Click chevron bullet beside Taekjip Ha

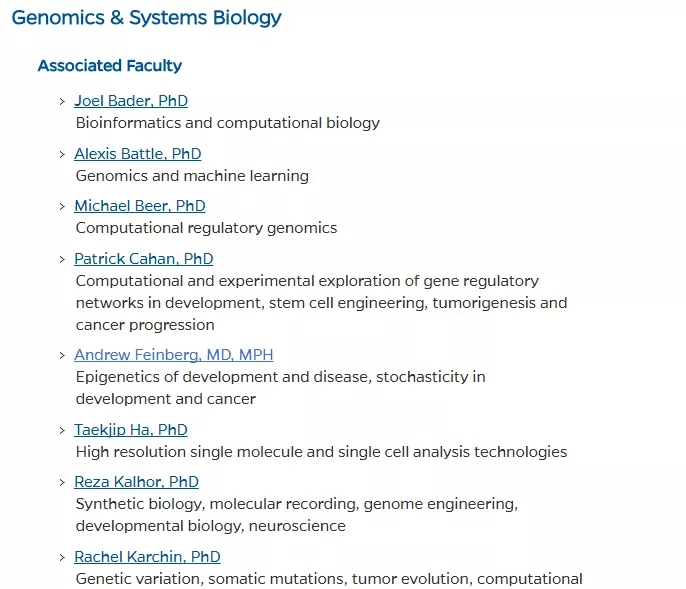click(x=62, y=431)
